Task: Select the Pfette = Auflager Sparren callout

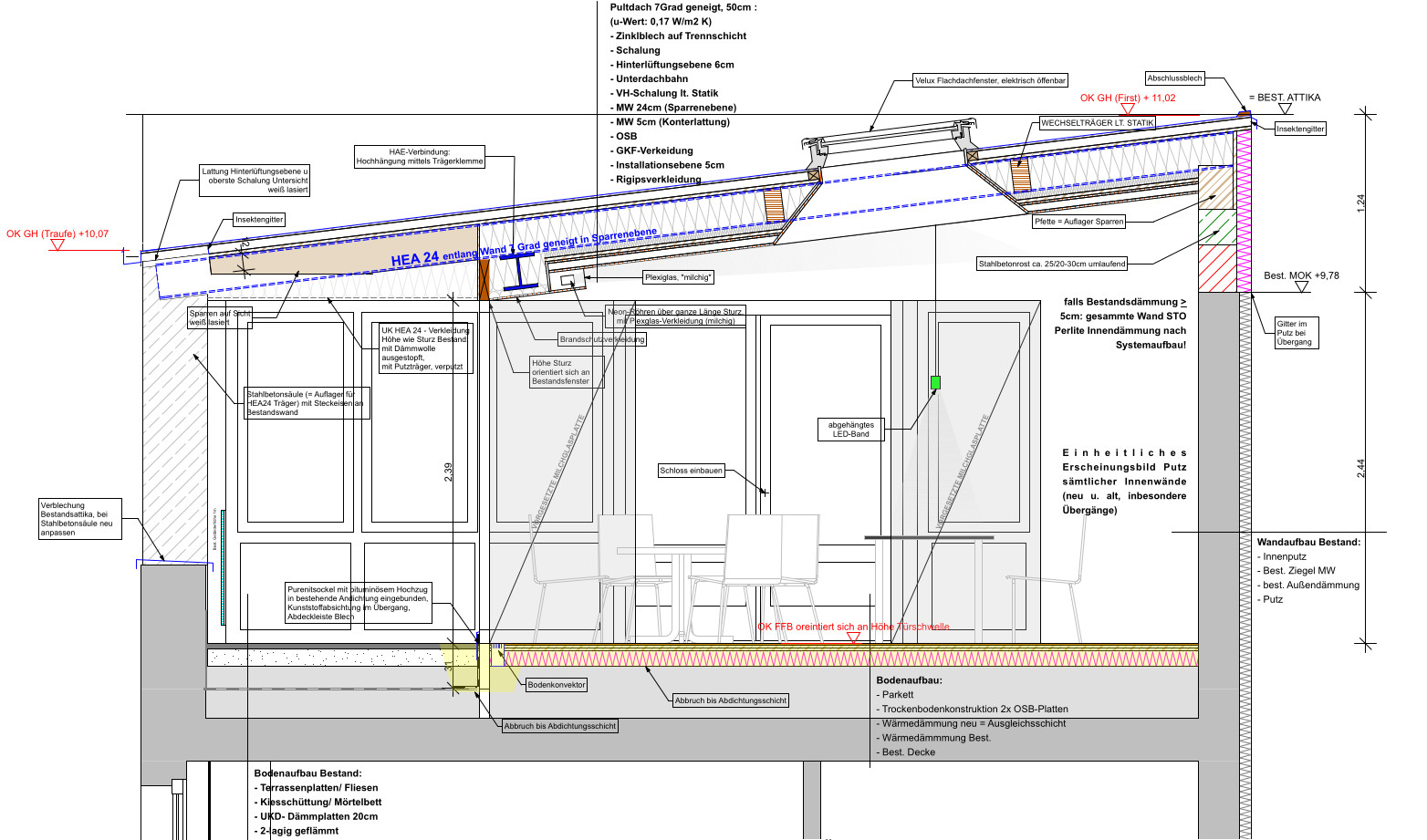Action: pos(1079,222)
